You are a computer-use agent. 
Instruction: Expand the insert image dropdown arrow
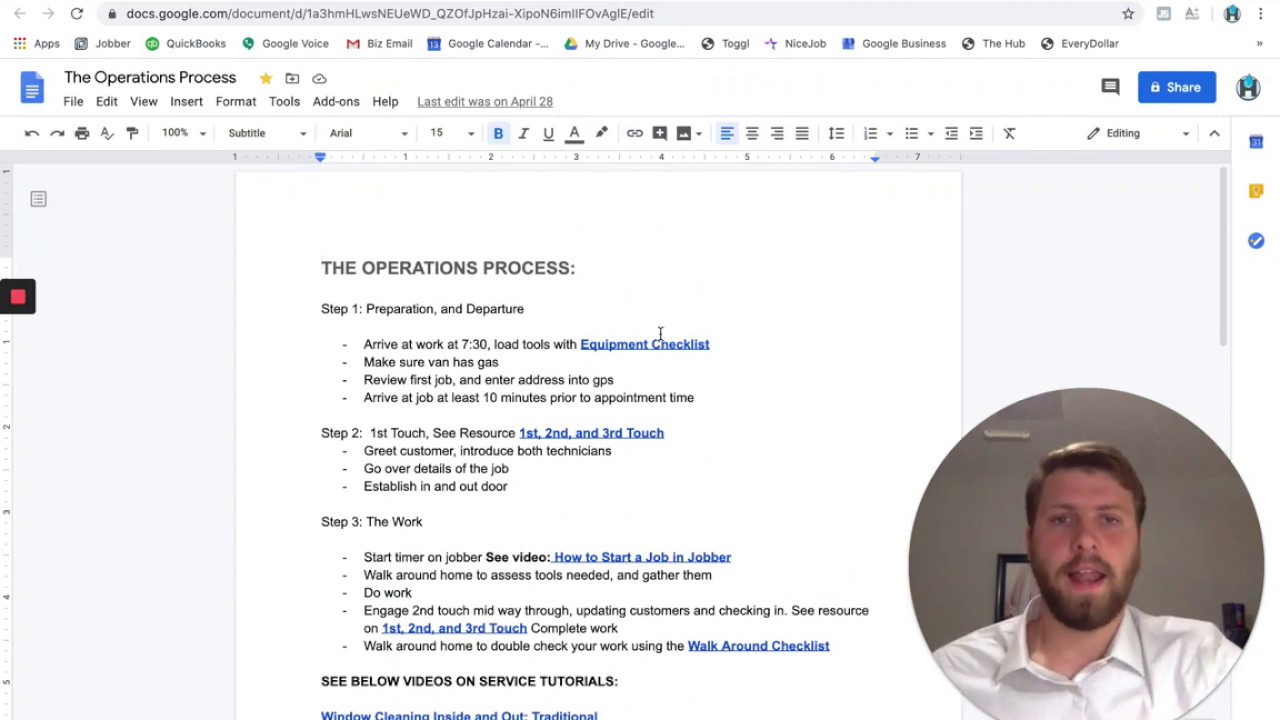pos(698,134)
